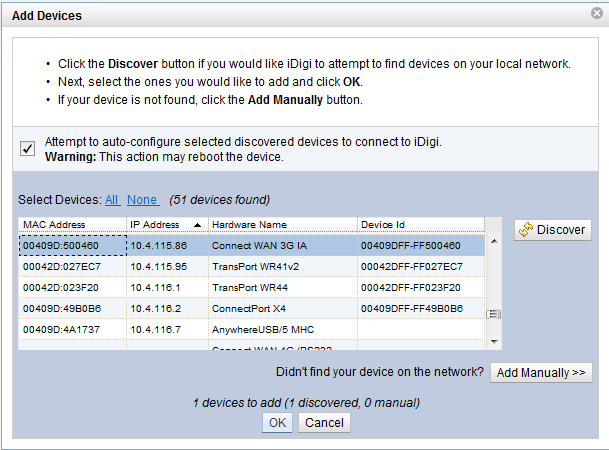This screenshot has height=450, width=609.
Task: Cancel the Add Devices dialog
Action: (324, 423)
